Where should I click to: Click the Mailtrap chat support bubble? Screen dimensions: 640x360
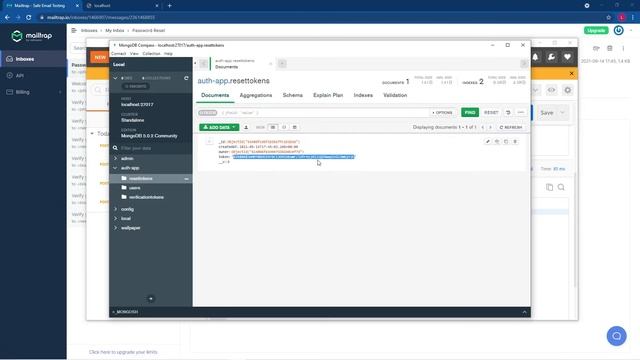point(616,336)
